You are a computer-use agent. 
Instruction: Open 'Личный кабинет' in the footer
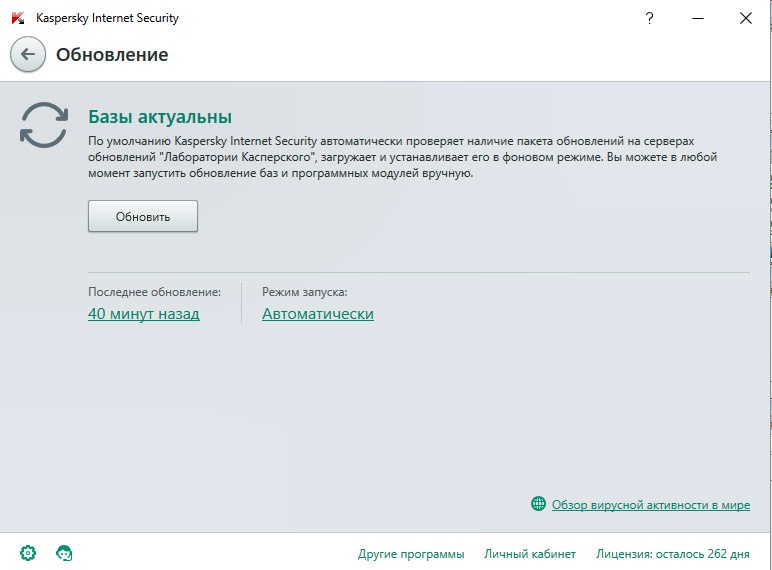point(530,554)
